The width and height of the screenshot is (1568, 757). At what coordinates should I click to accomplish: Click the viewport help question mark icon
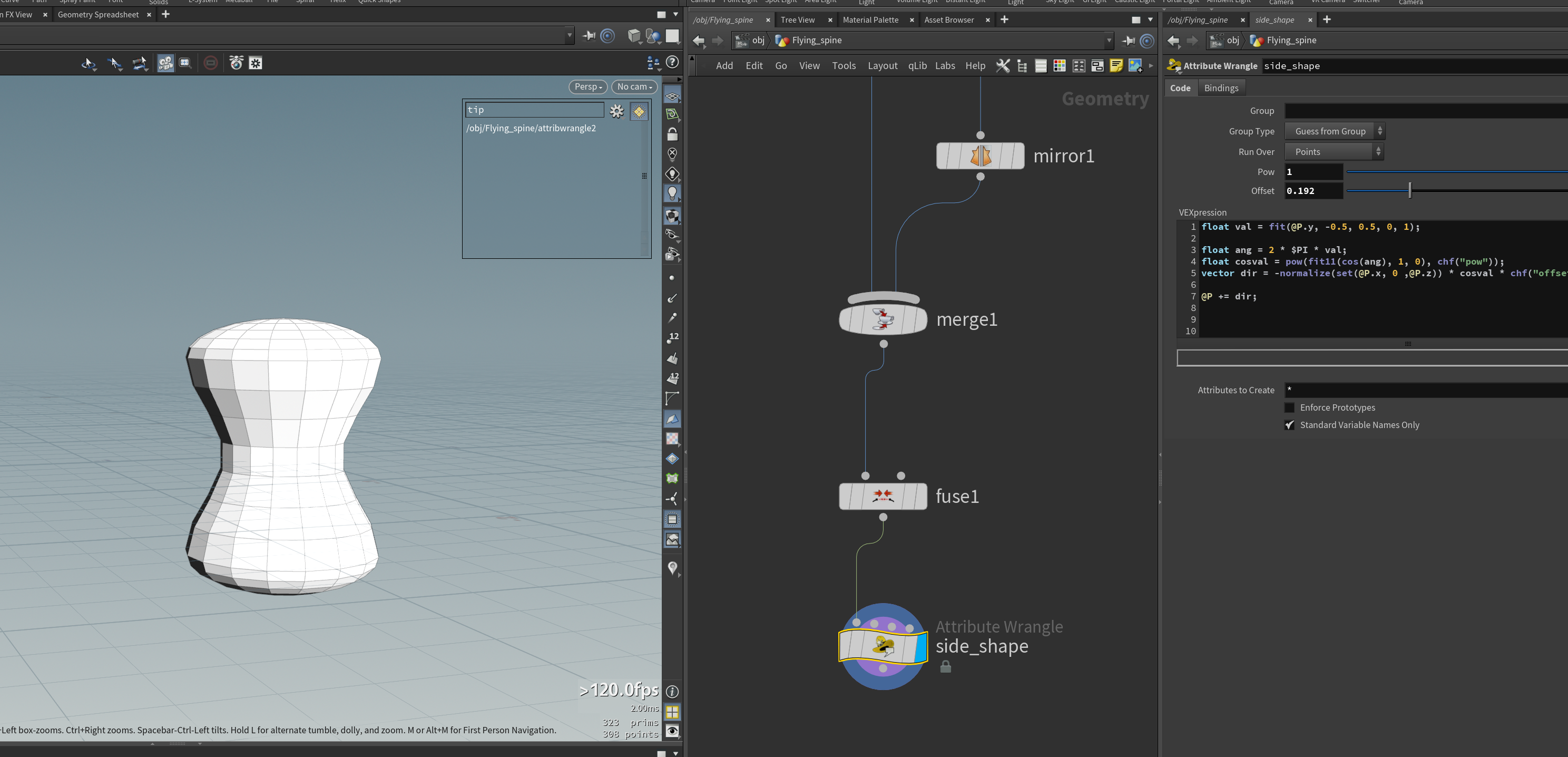[673, 62]
